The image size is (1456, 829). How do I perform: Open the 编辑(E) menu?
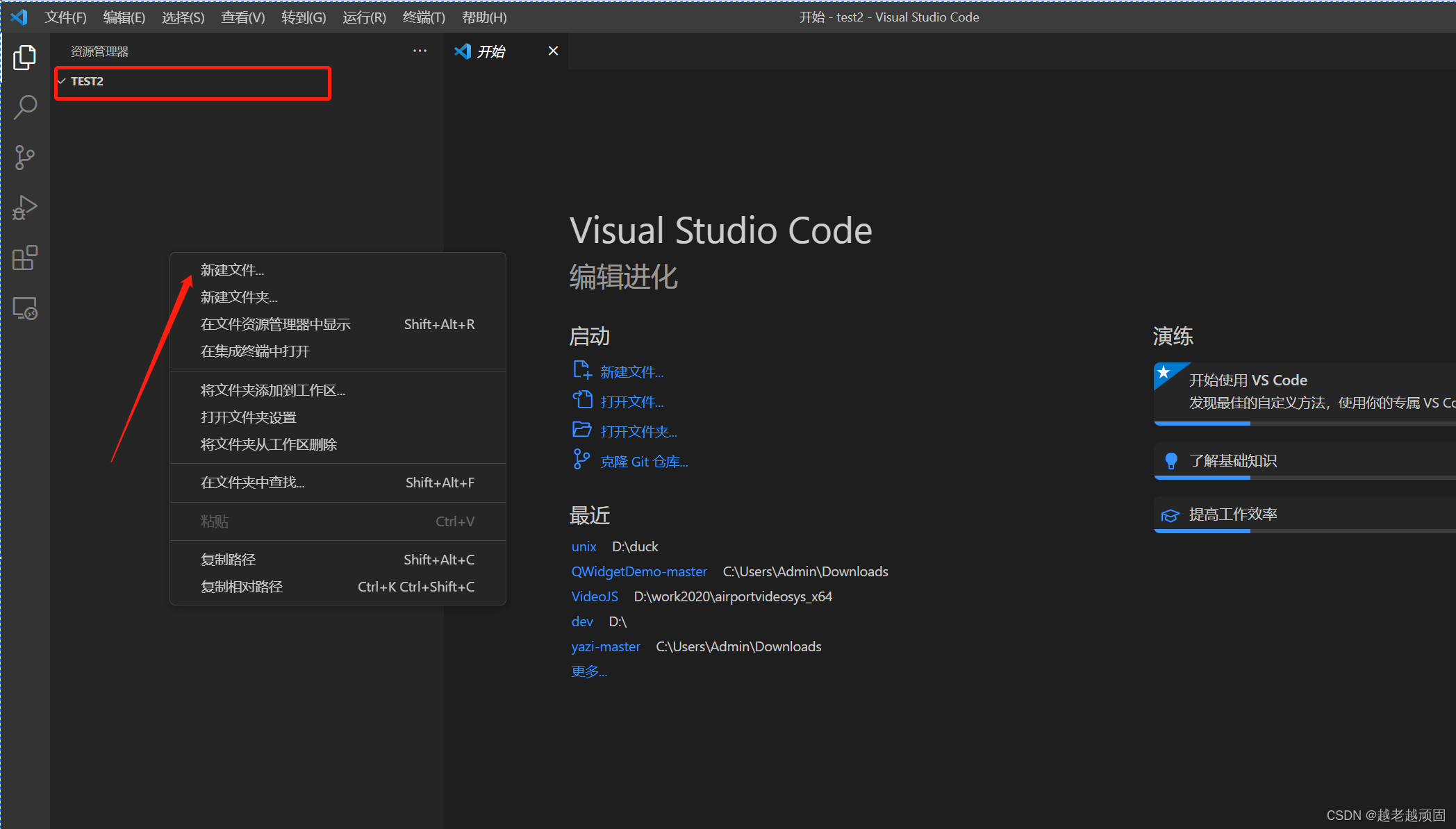click(x=124, y=17)
